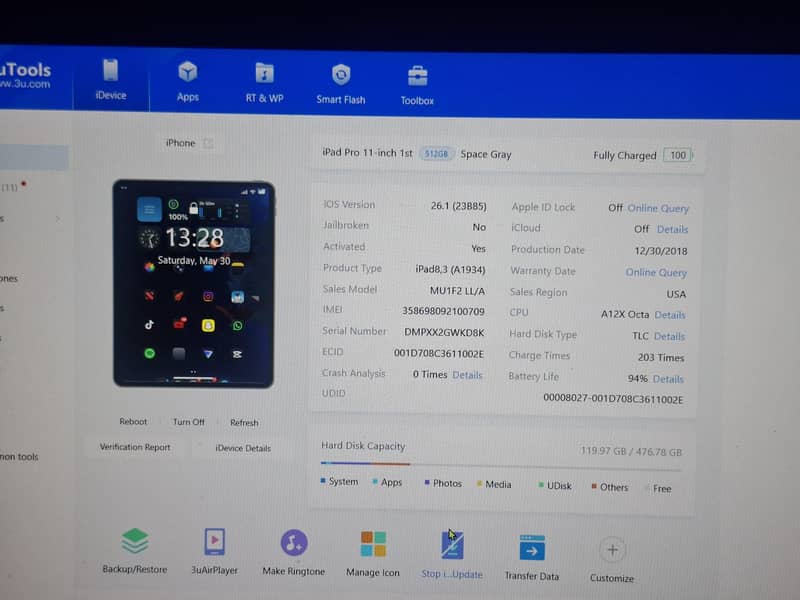Click the Apps legend swatch

pos(375,482)
